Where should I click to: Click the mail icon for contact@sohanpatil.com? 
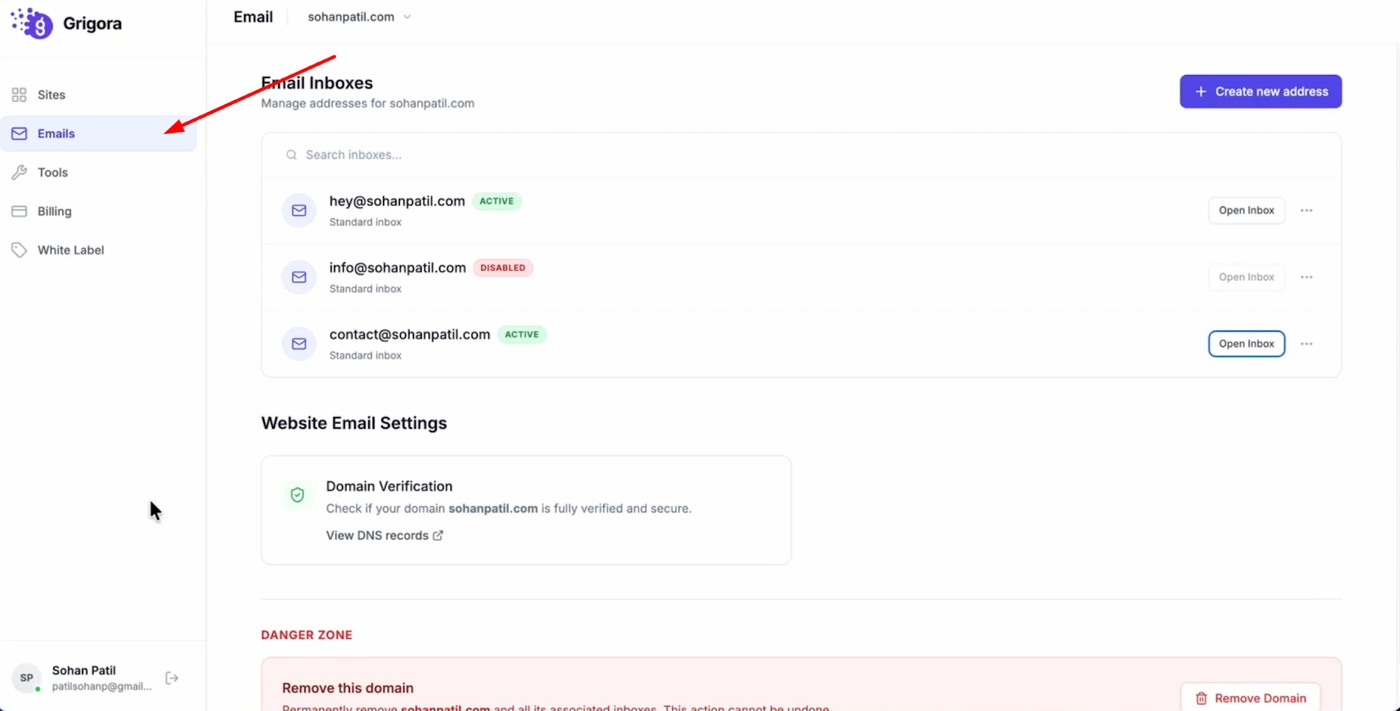[x=299, y=344]
